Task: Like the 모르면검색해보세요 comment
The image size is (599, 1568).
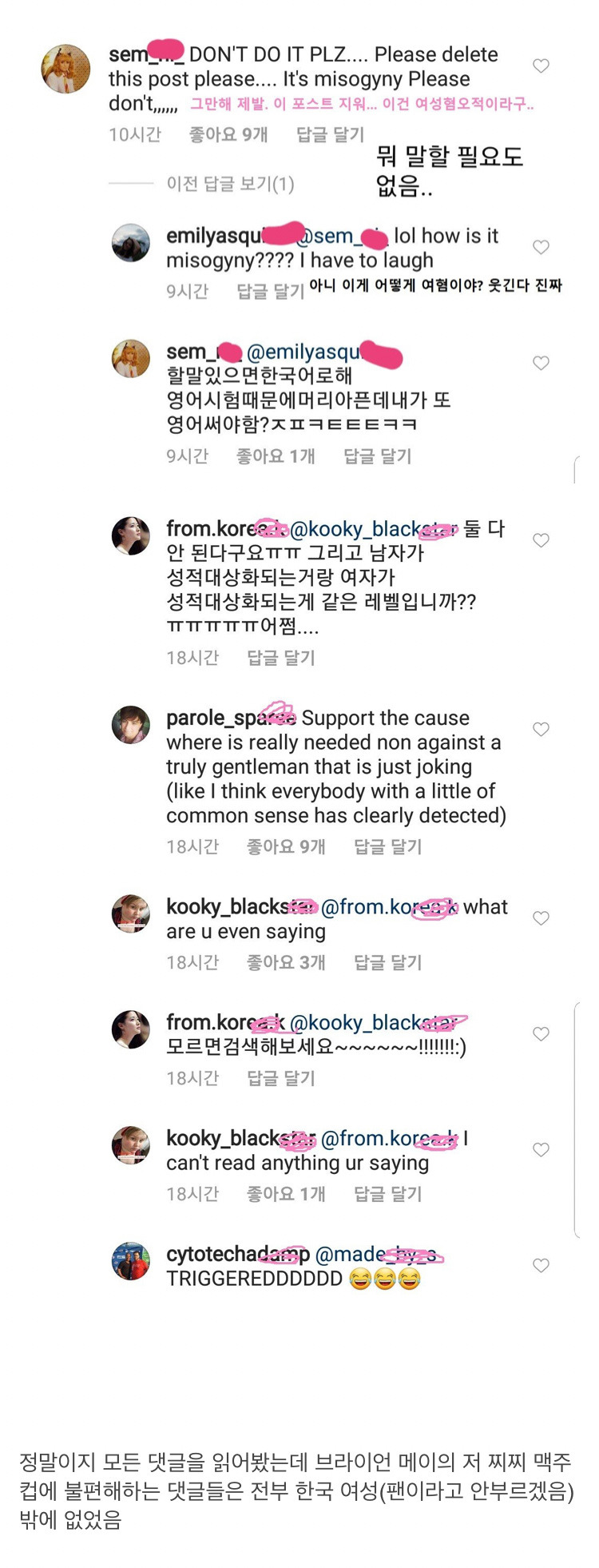Action: click(x=541, y=1034)
